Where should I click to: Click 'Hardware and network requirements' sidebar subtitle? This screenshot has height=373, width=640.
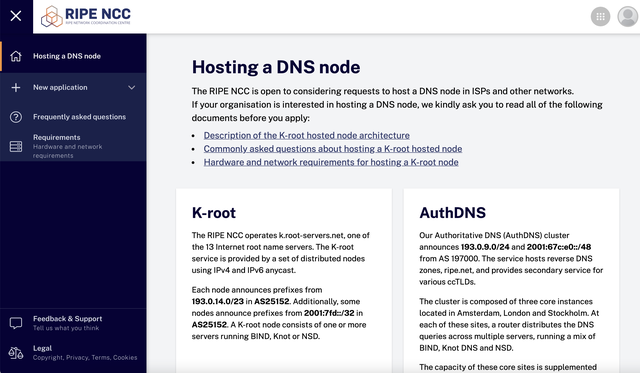(67, 151)
